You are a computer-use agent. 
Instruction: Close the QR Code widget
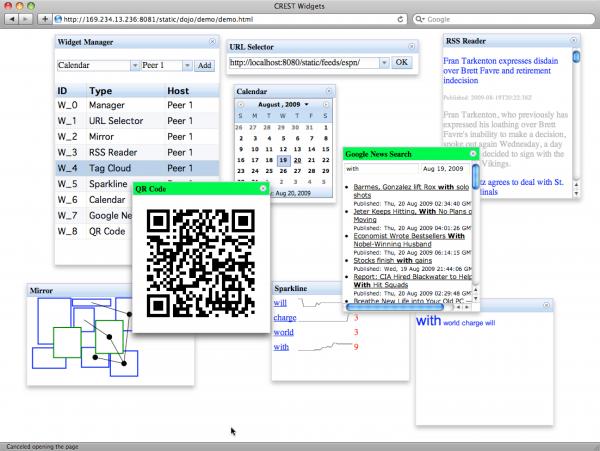263,188
